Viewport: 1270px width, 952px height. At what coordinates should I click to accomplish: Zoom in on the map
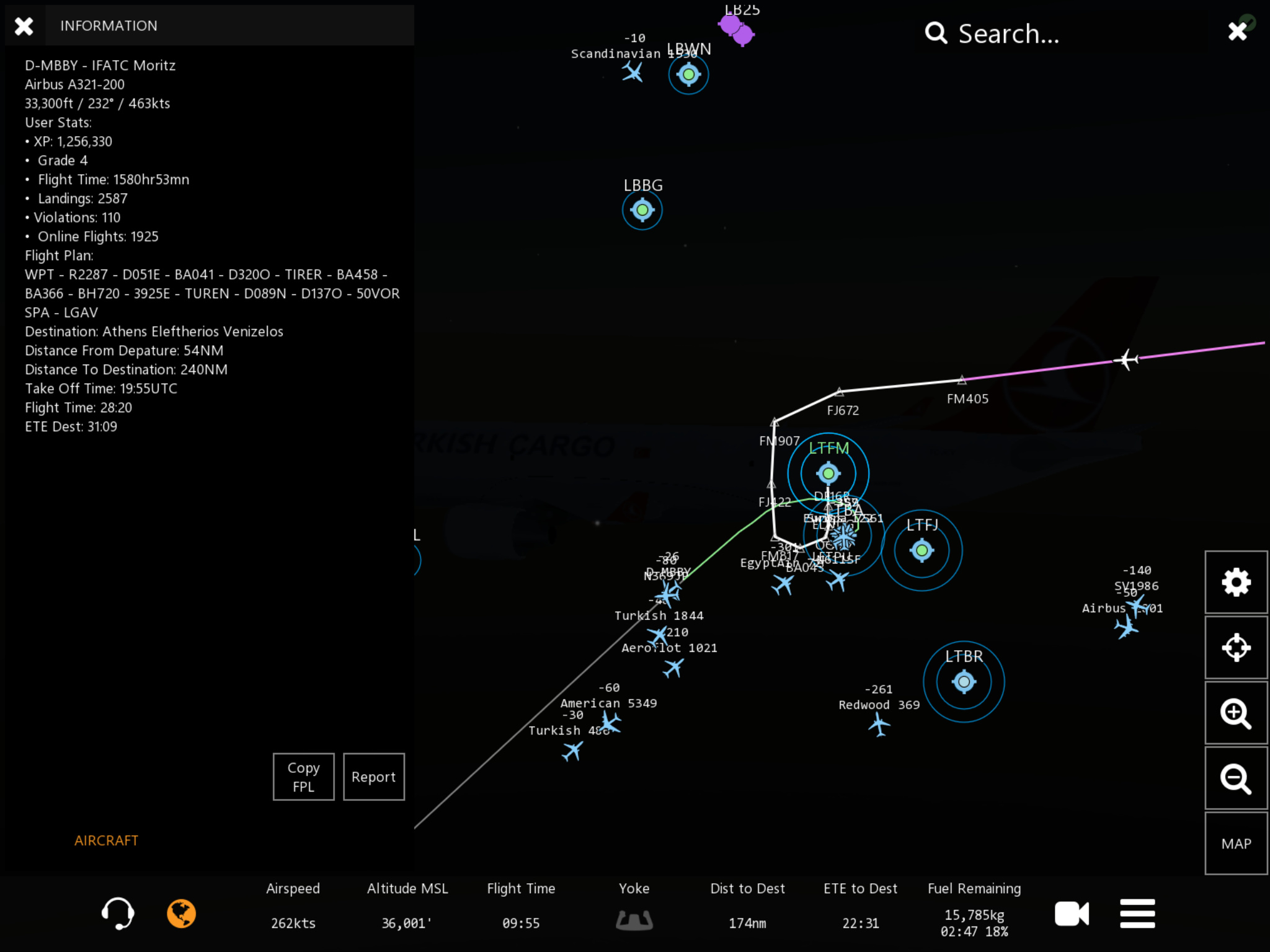click(x=1235, y=713)
